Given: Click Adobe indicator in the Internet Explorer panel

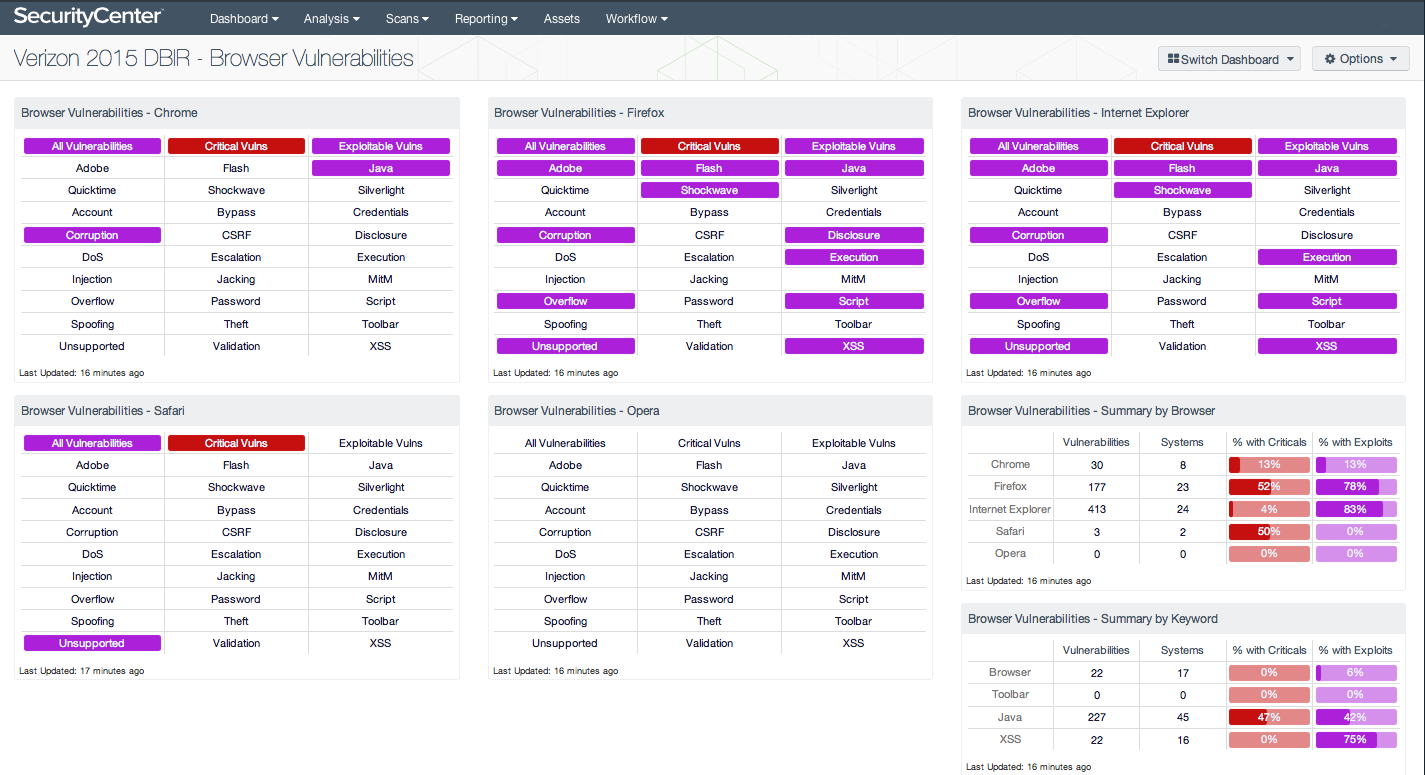Looking at the screenshot, I should pos(1038,168).
